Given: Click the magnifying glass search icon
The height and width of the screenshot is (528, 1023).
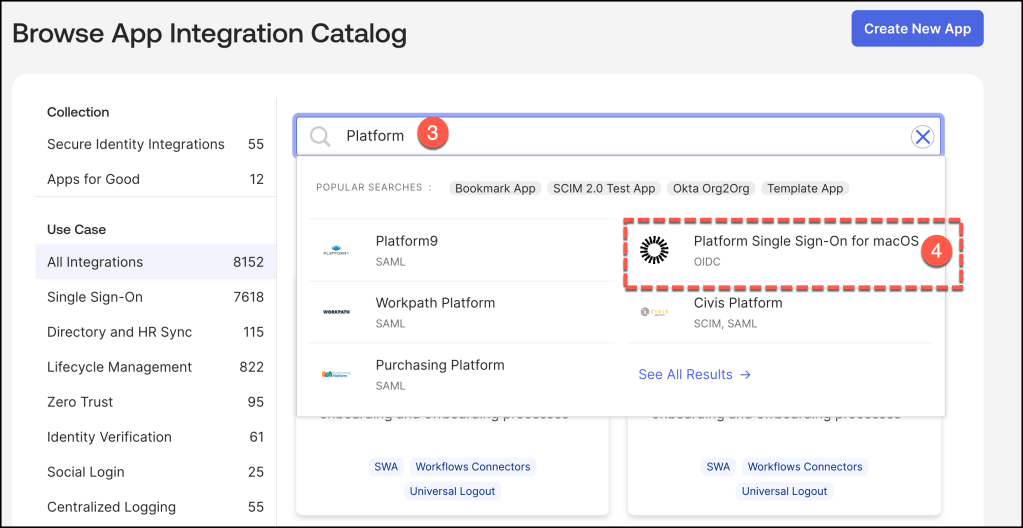Looking at the screenshot, I should (320, 137).
